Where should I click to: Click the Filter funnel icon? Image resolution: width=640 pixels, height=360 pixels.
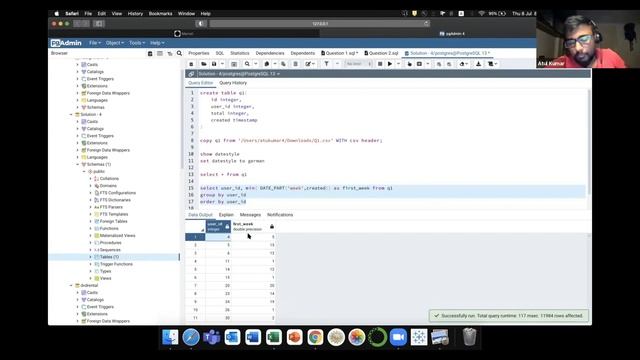327,64
